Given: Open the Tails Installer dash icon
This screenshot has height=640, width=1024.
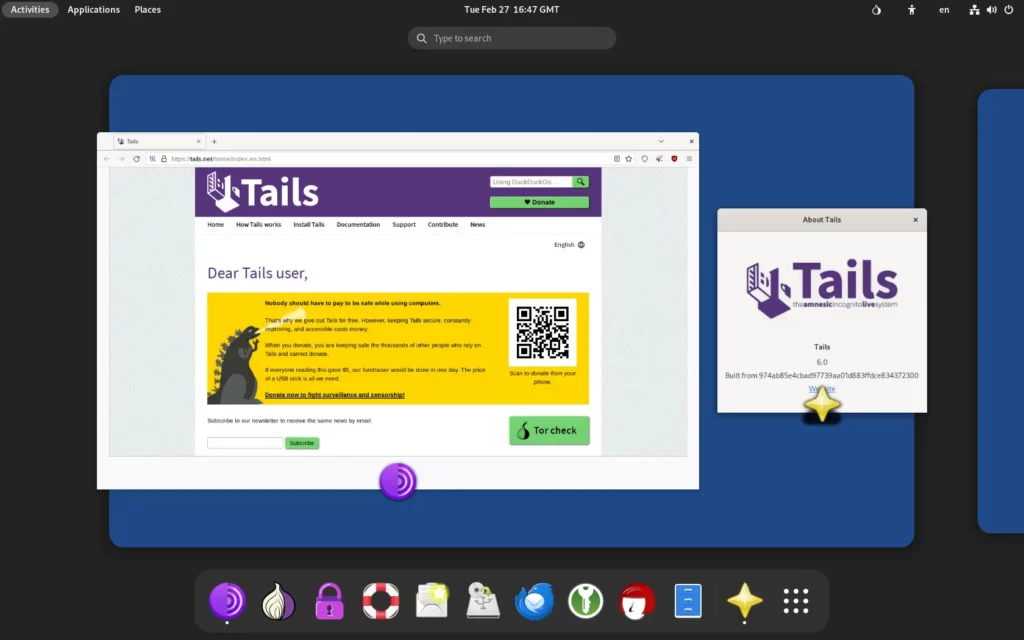Looking at the screenshot, I should tap(483, 601).
